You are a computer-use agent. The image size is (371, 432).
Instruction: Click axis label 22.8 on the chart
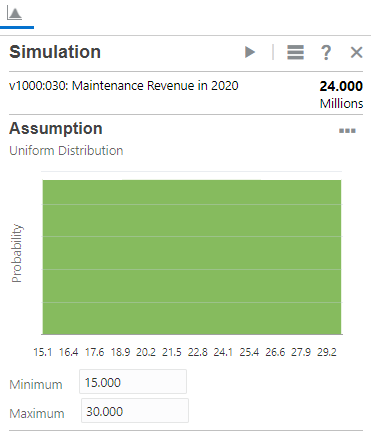[x=197, y=352]
